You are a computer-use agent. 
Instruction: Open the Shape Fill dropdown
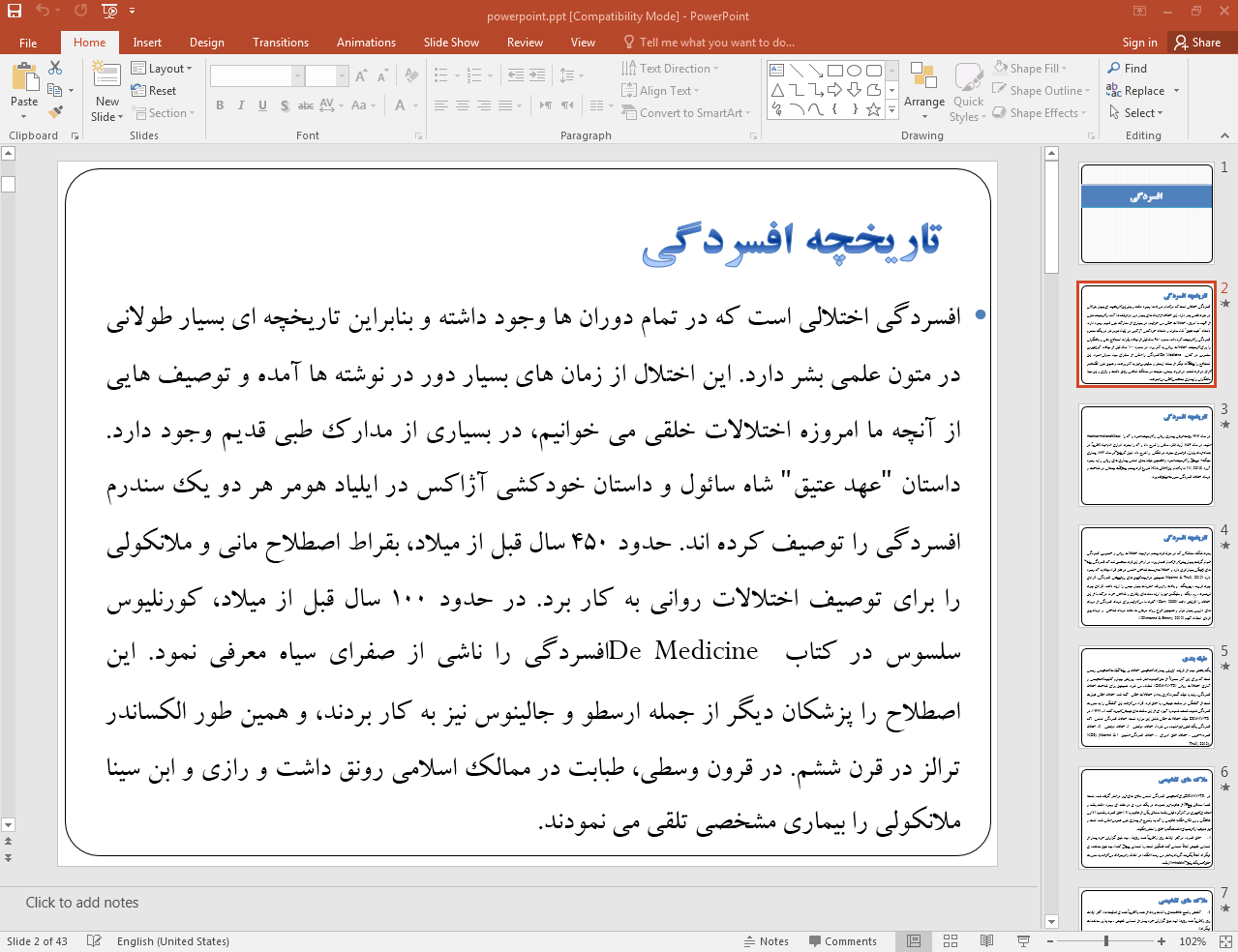[1032, 69]
